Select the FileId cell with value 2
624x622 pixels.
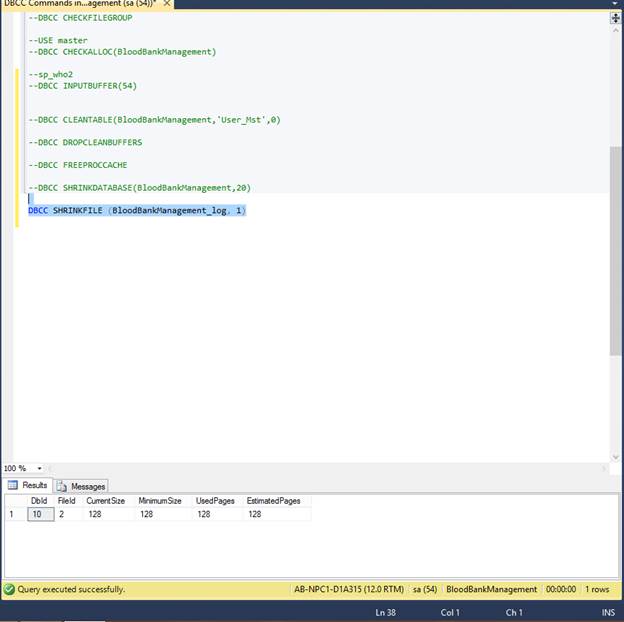(x=69, y=514)
